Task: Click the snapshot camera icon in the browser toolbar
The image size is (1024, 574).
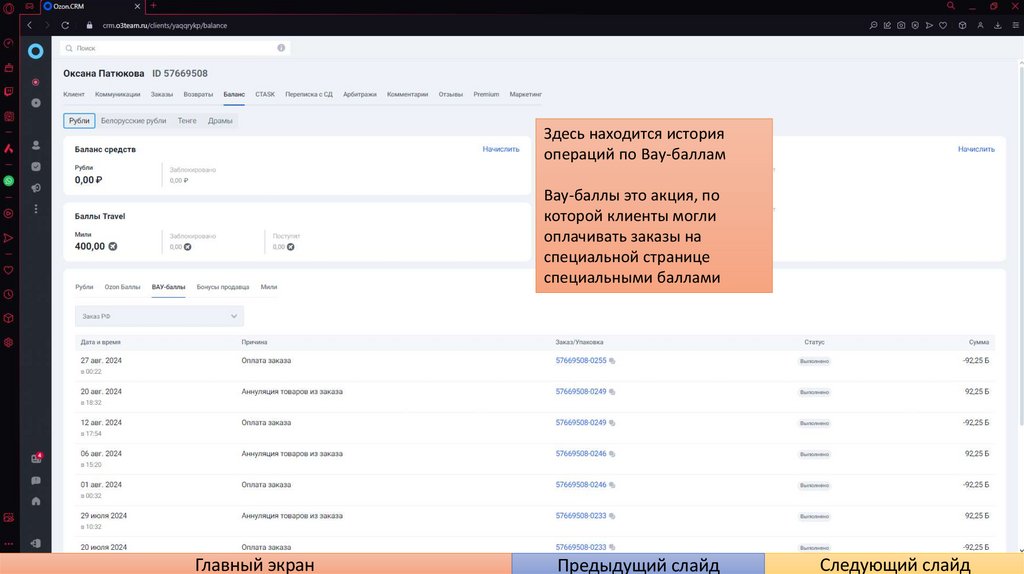Action: [901, 25]
